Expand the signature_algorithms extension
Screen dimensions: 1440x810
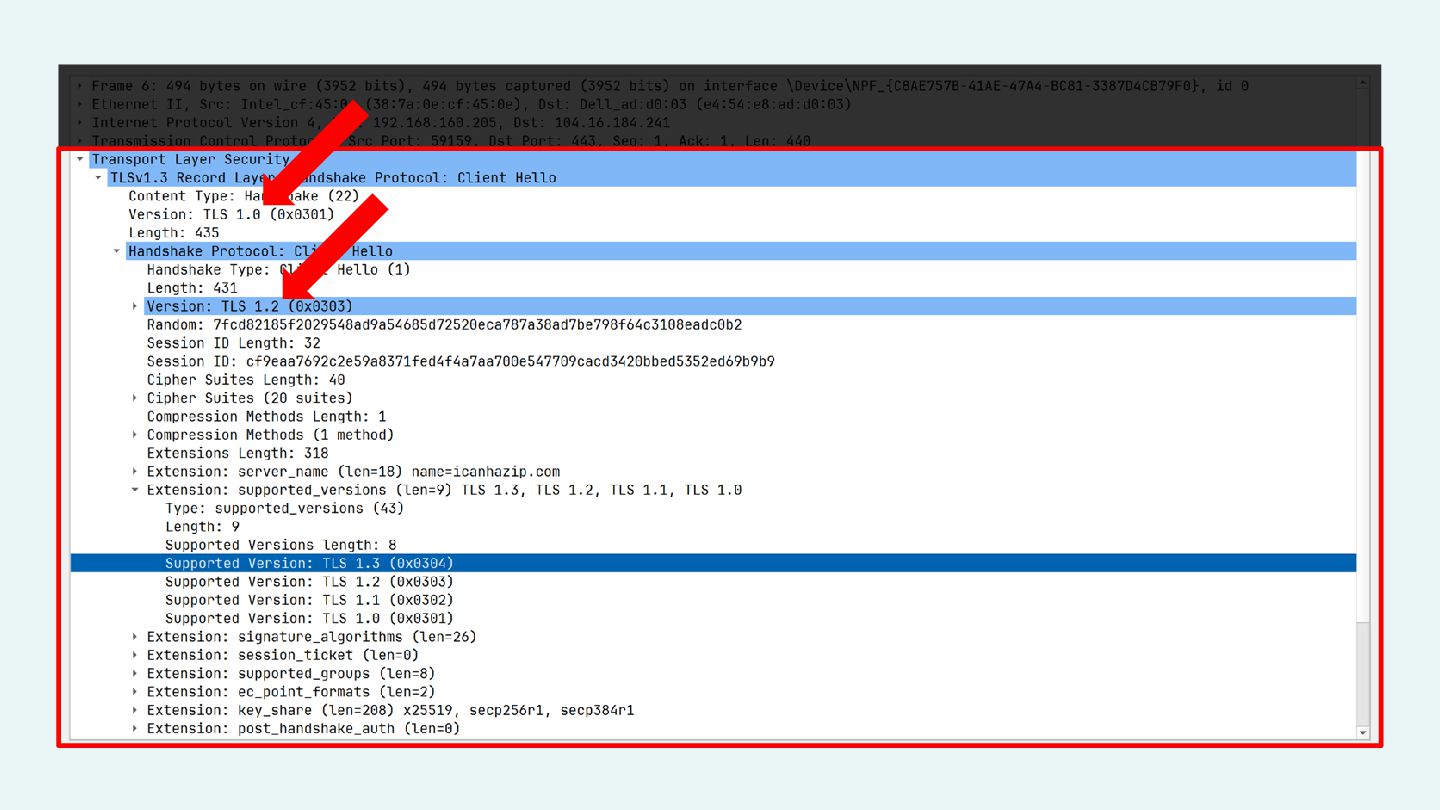click(x=136, y=637)
